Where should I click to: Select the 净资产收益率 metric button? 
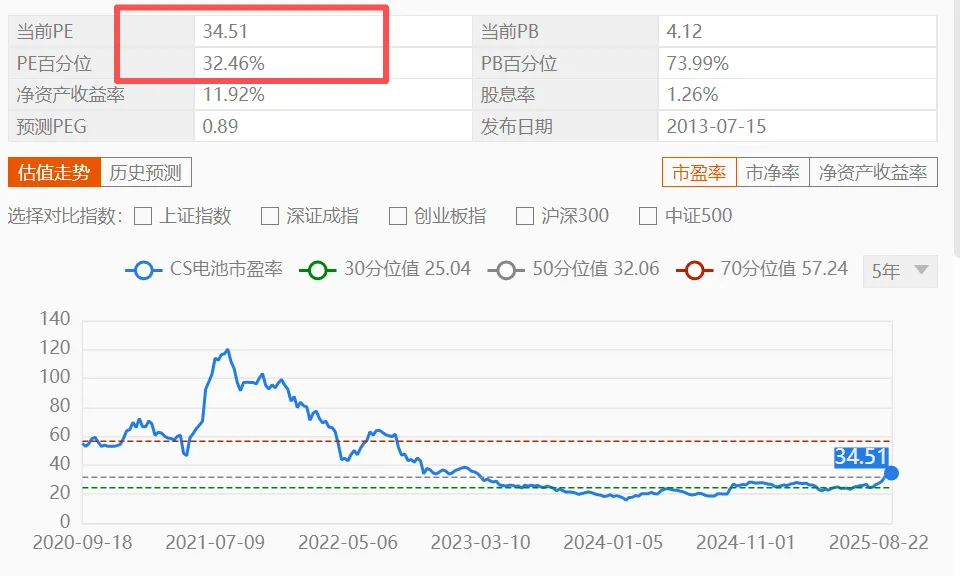pos(873,172)
